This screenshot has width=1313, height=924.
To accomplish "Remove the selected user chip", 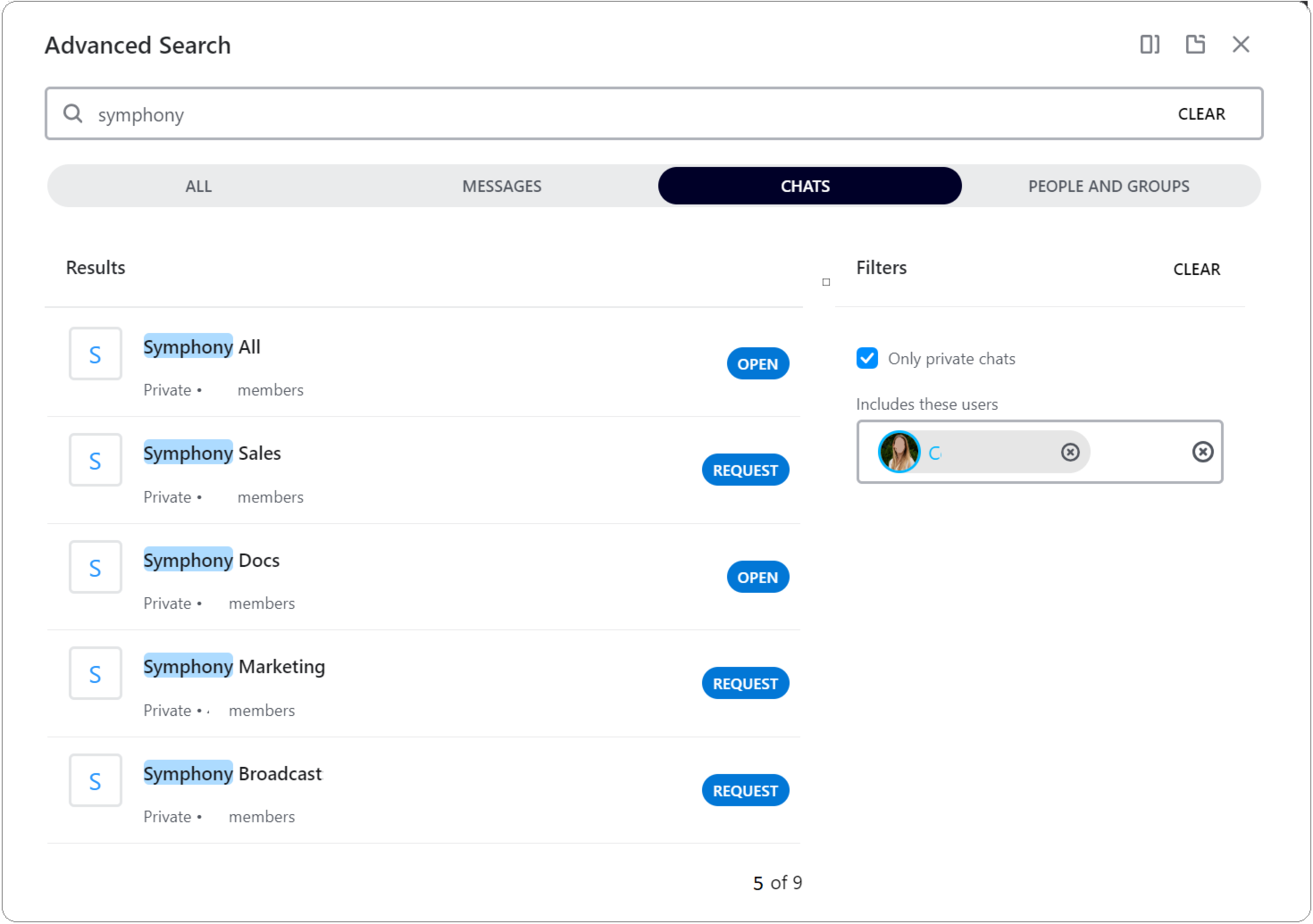I will tap(1070, 453).
